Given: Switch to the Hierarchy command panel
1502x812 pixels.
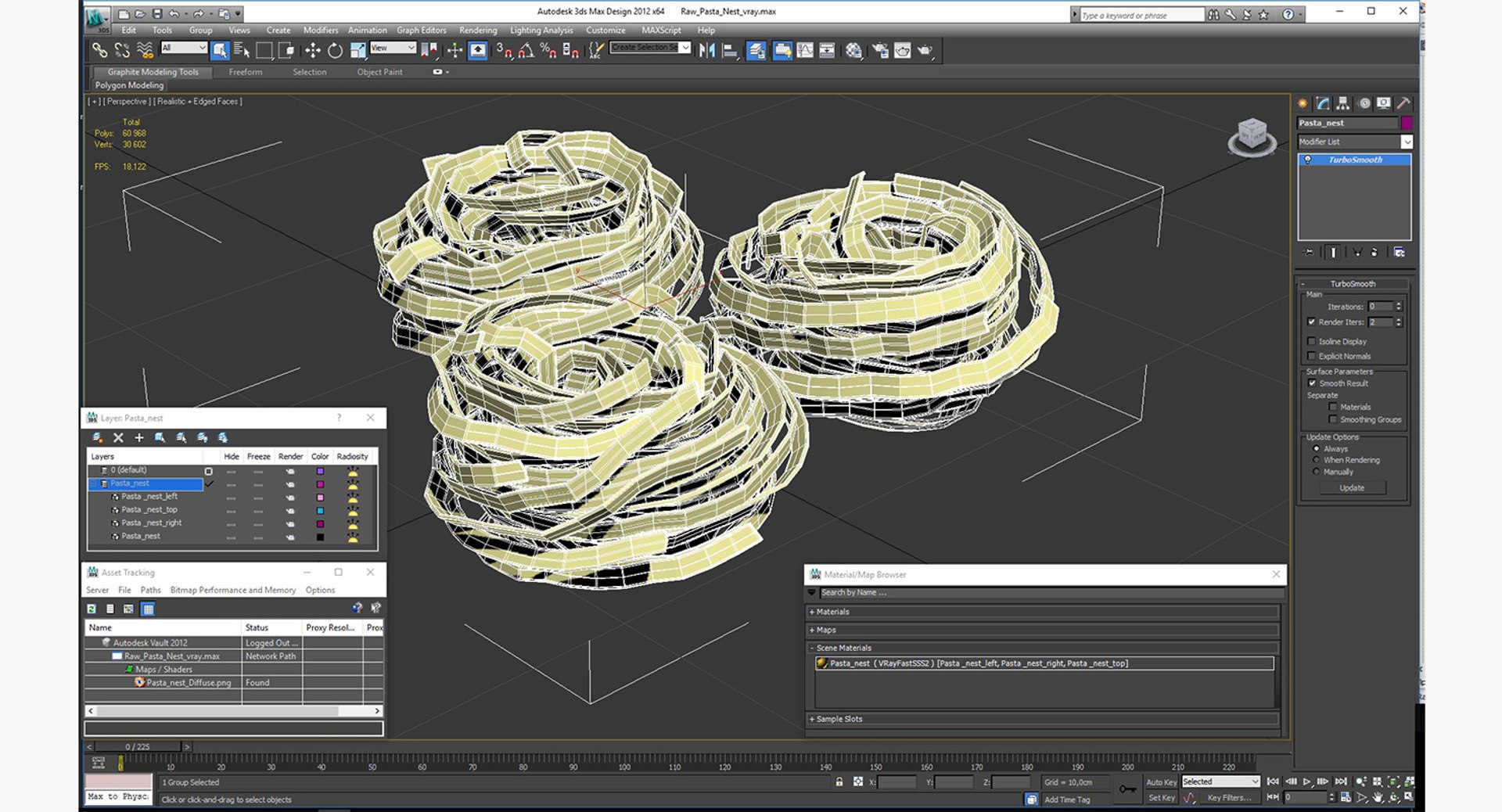Looking at the screenshot, I should [x=1342, y=103].
